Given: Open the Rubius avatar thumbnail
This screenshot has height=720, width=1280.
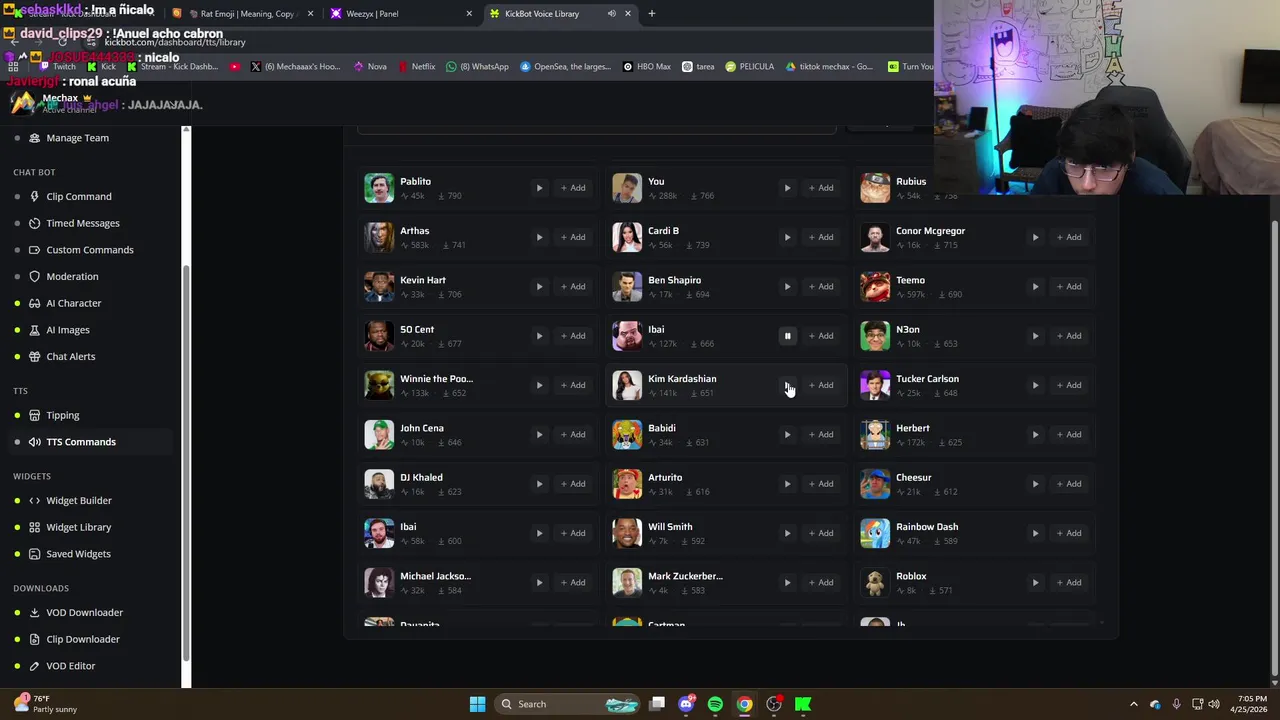Looking at the screenshot, I should pos(875,188).
